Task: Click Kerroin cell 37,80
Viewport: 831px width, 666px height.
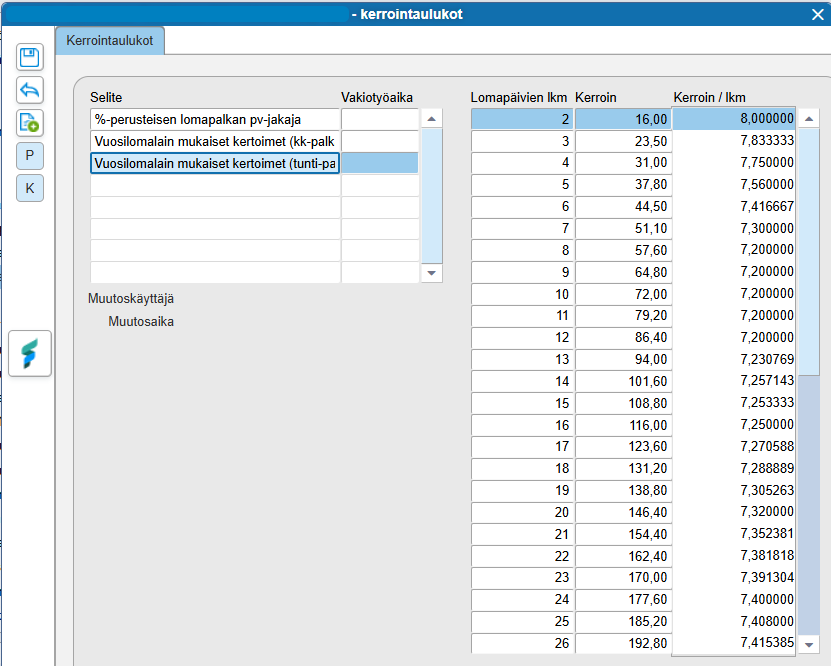Action: click(623, 184)
